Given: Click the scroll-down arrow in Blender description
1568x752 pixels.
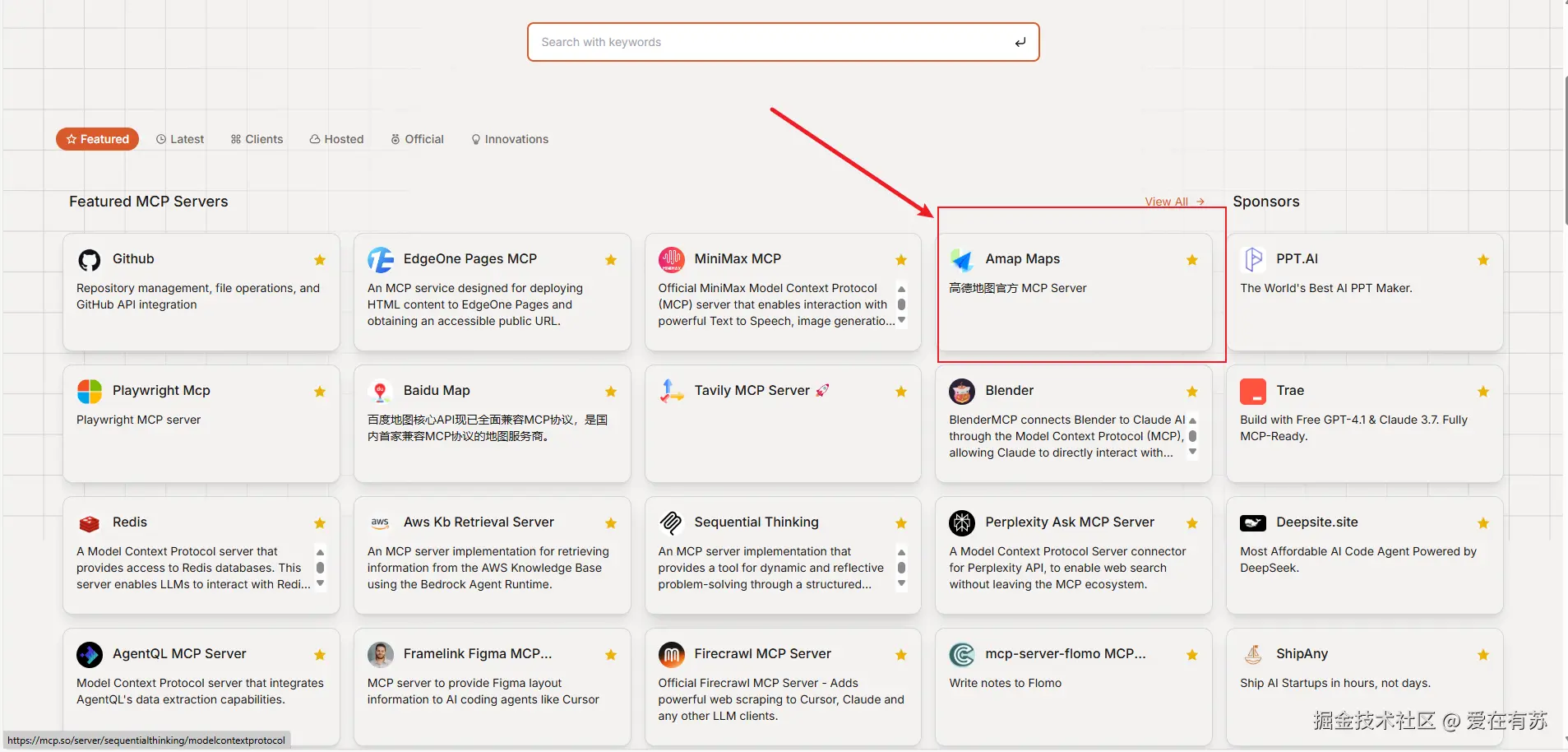Looking at the screenshot, I should click(1193, 452).
